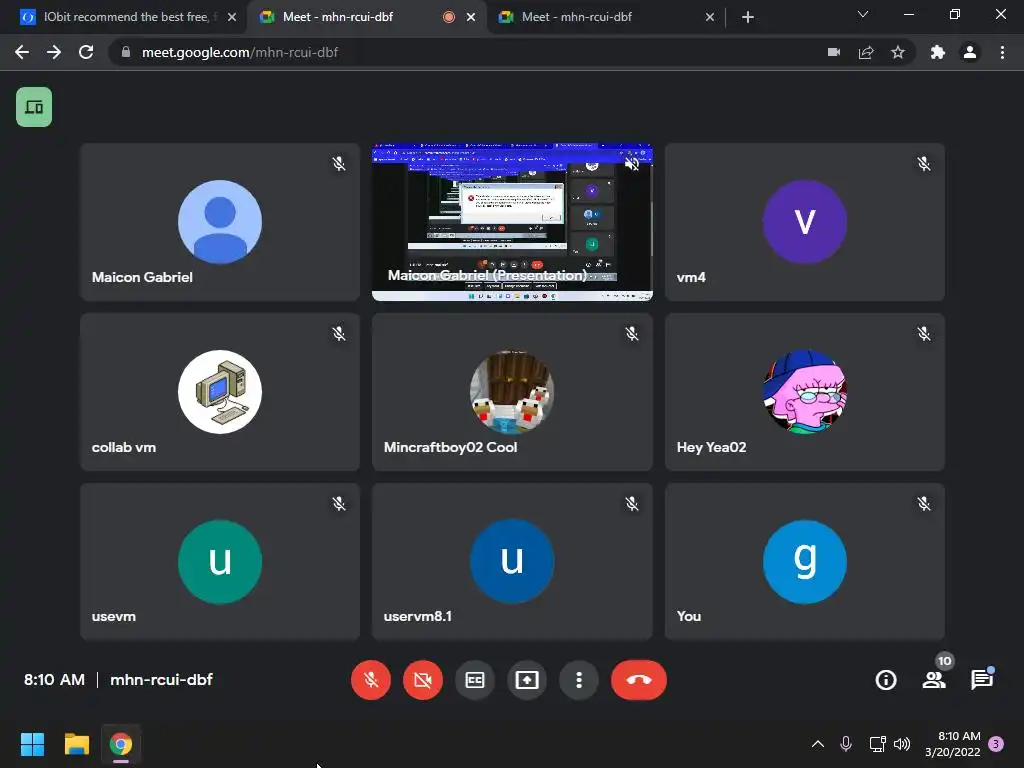This screenshot has width=1024, height=768.
Task: Expand the tab search dropdown
Action: click(x=863, y=14)
